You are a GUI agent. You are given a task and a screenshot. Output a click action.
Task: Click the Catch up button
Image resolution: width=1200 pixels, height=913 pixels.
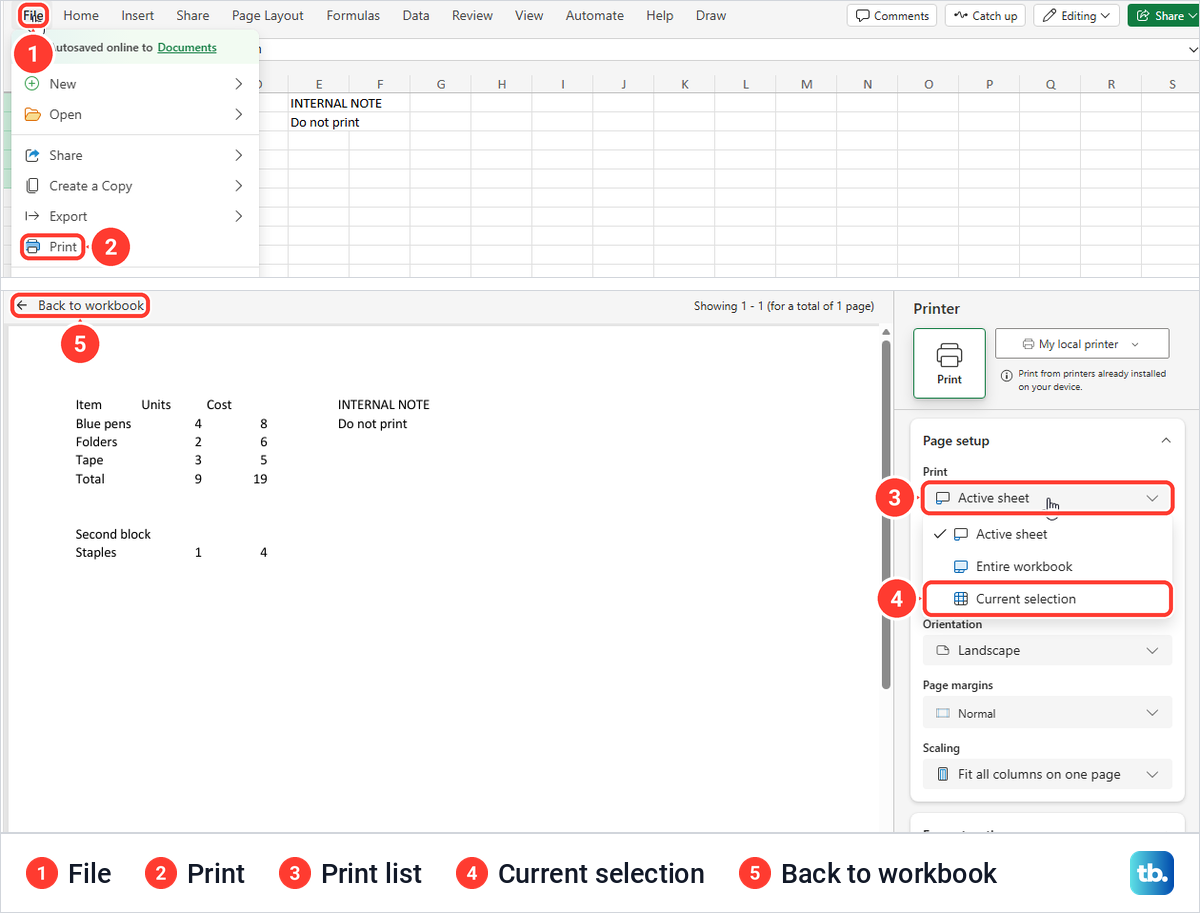(985, 16)
